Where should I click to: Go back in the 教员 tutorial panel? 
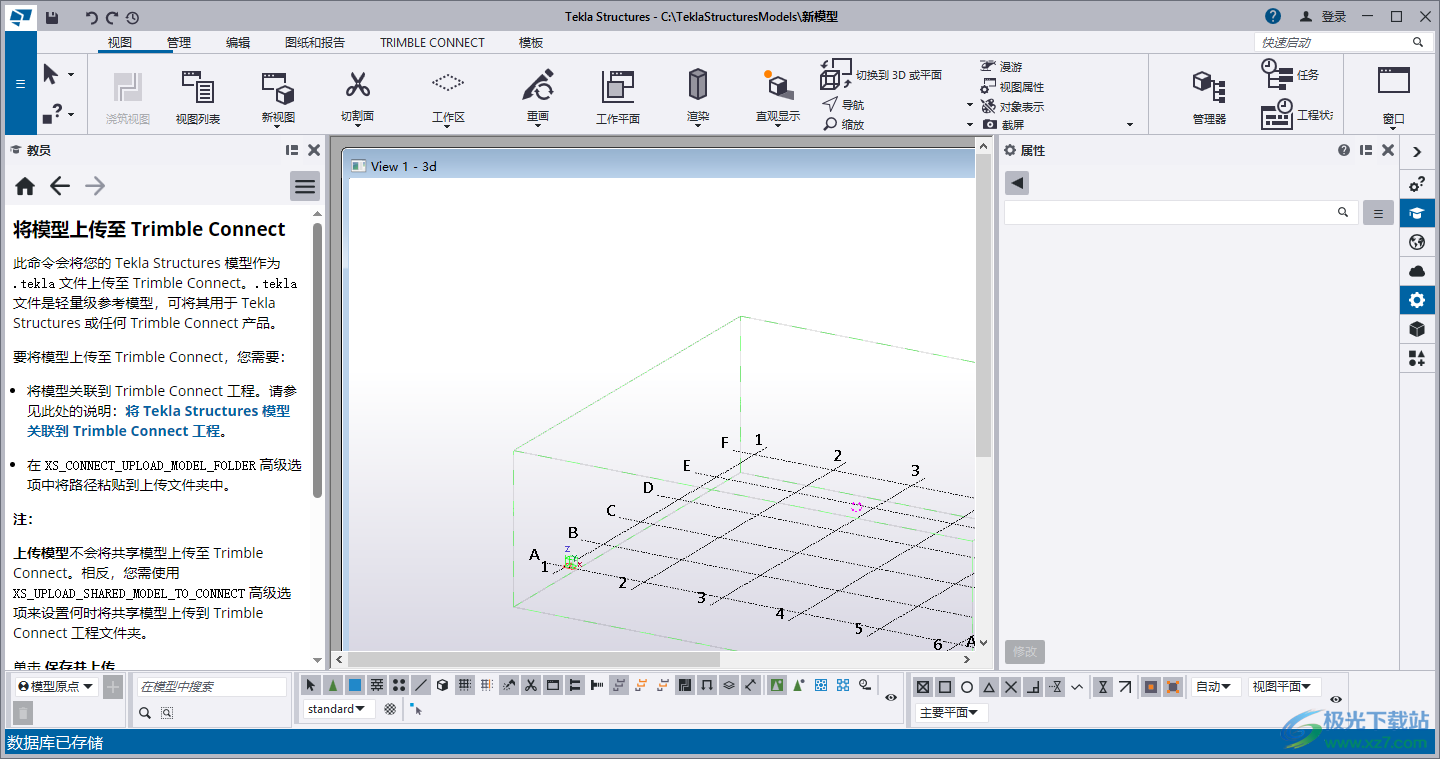60,185
